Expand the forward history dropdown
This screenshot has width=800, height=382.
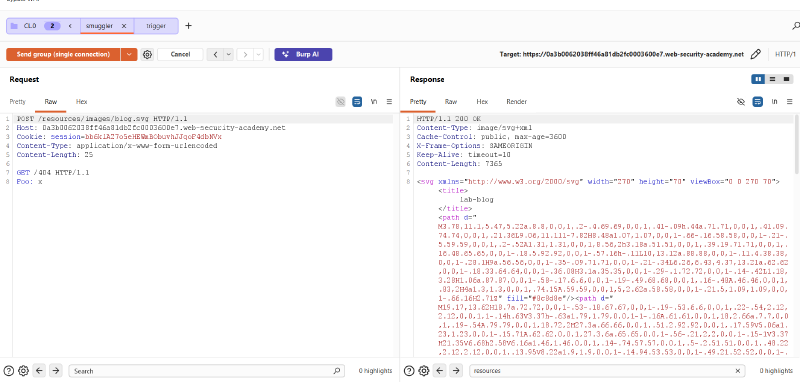click(x=259, y=55)
